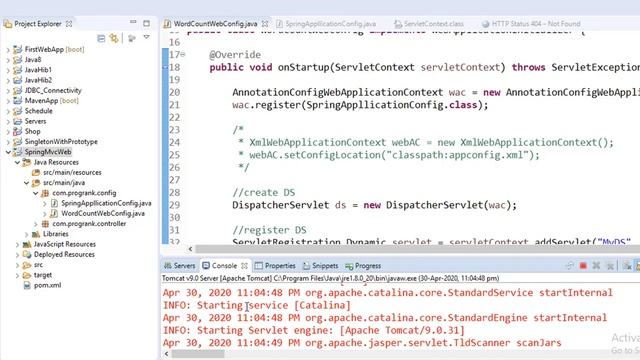This screenshot has height=360, width=640.
Task: Click the Apache Tomcat/9.0.31 log line
Action: tap(314, 330)
